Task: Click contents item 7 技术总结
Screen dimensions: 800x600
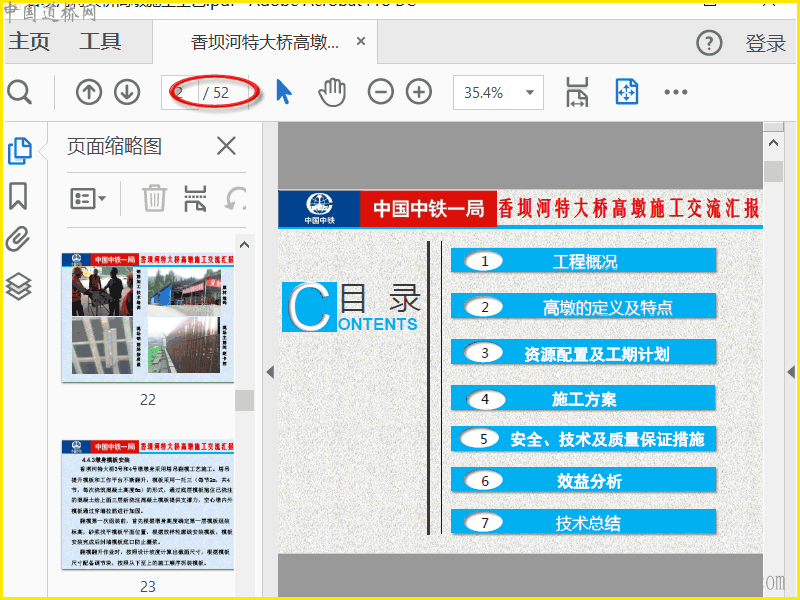Action: [584, 522]
